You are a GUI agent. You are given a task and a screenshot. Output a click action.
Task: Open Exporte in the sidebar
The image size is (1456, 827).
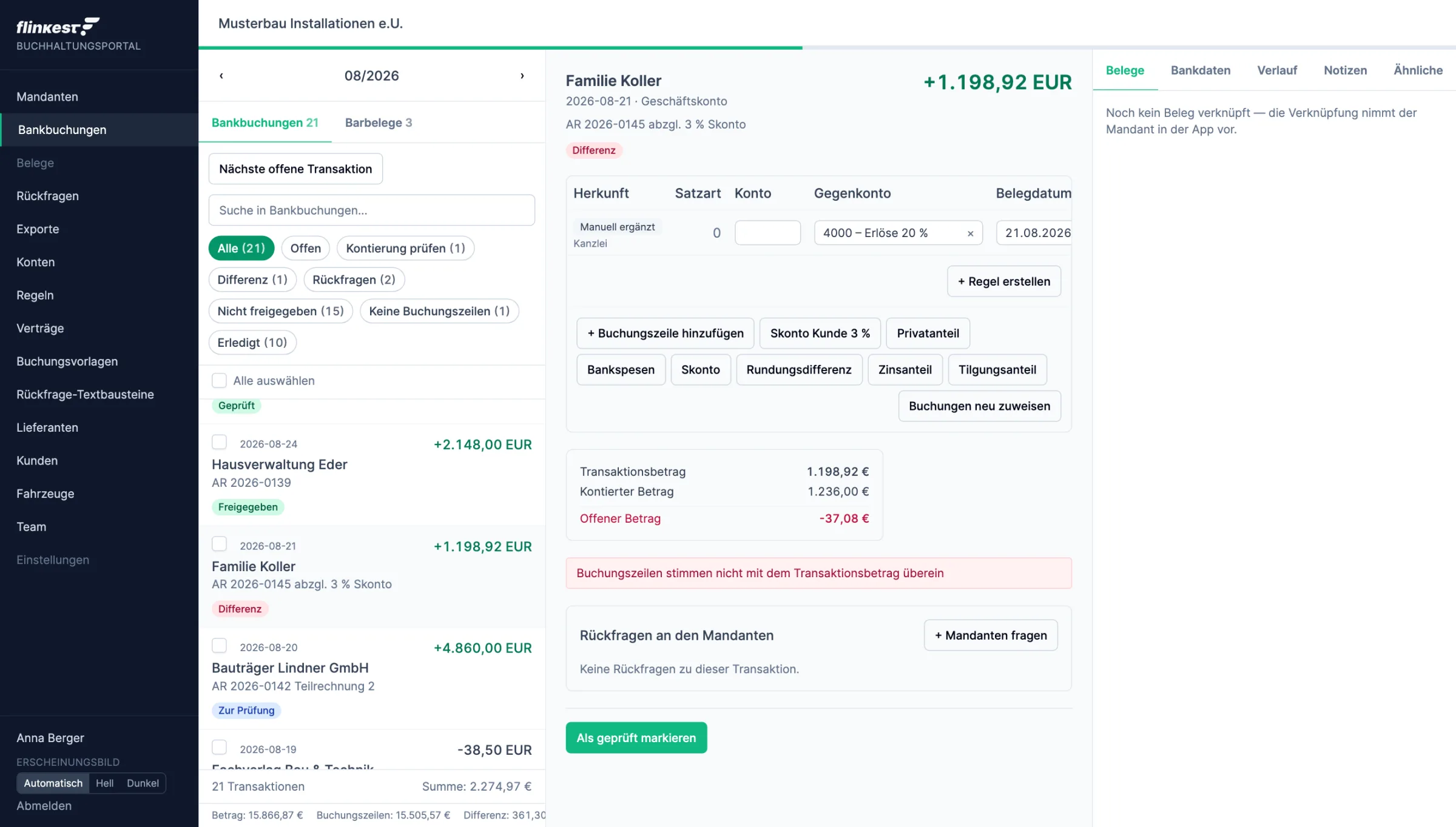click(99, 229)
